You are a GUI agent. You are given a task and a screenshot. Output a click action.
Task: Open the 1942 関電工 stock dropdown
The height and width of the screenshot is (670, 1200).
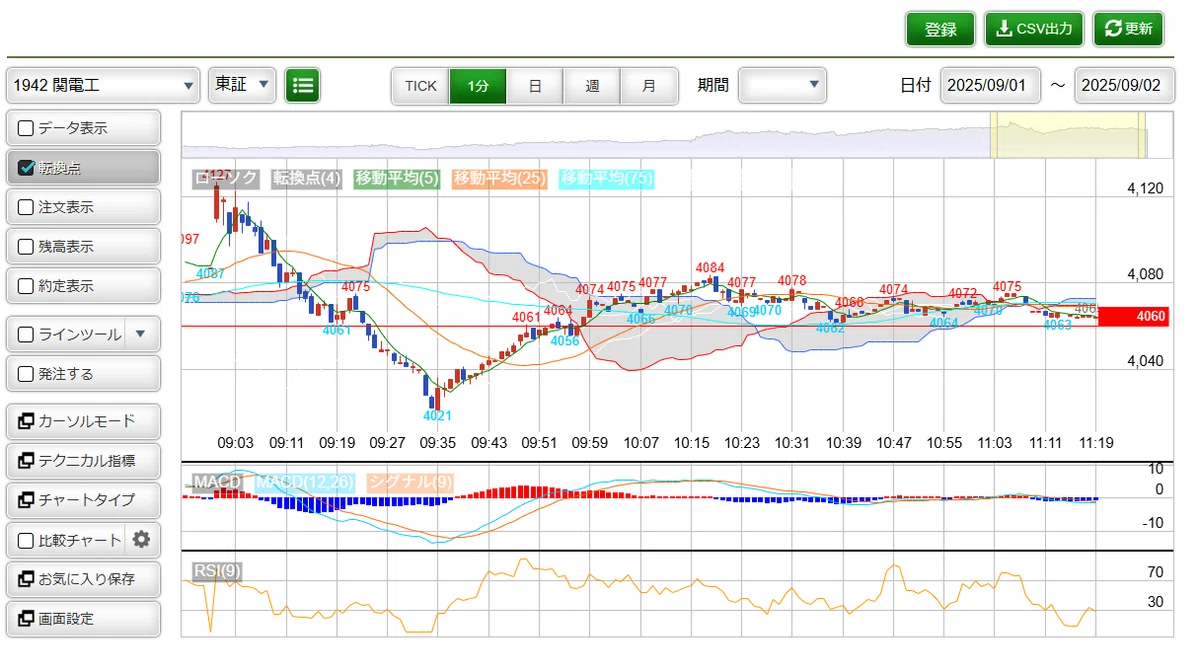pos(104,85)
